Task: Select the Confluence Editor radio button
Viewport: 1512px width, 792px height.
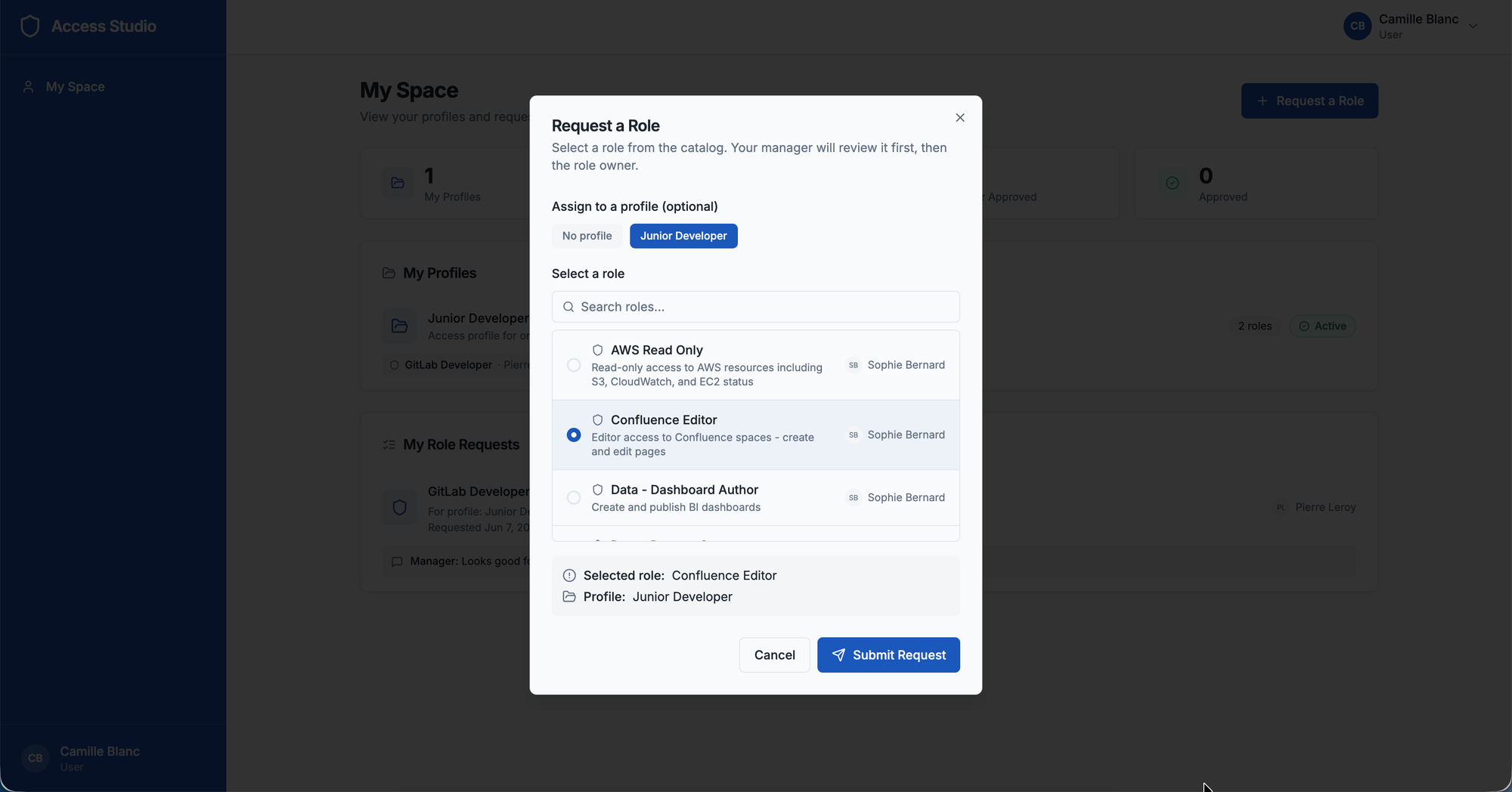Action: click(574, 435)
